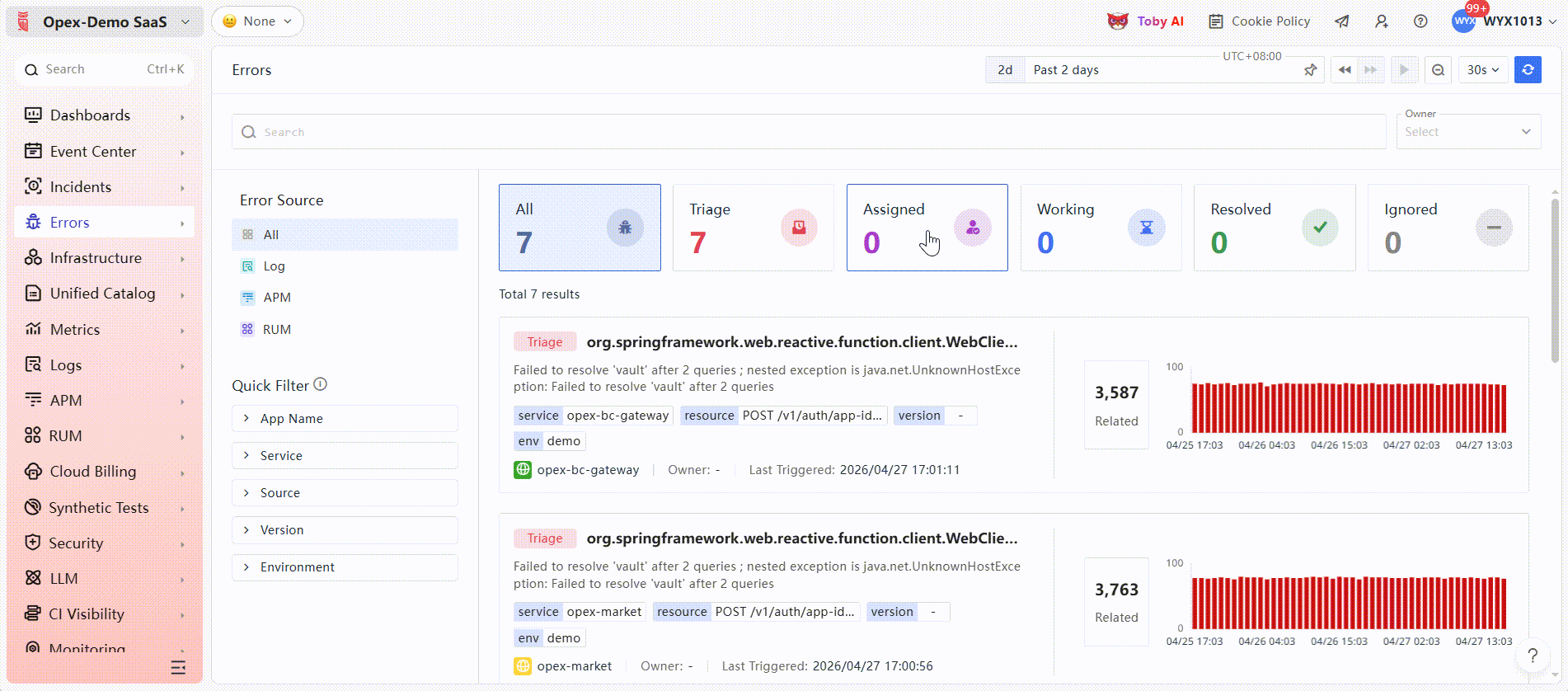Select the APM error source filter
Image resolution: width=1568 pixels, height=691 pixels.
pyautogui.click(x=276, y=298)
